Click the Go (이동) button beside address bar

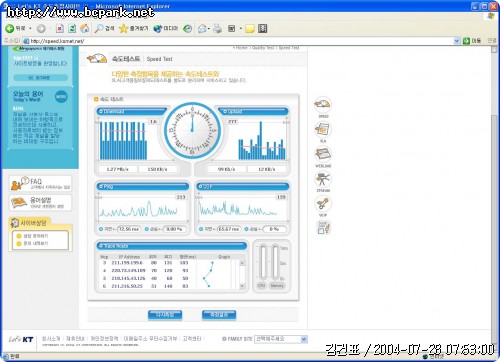(472, 41)
